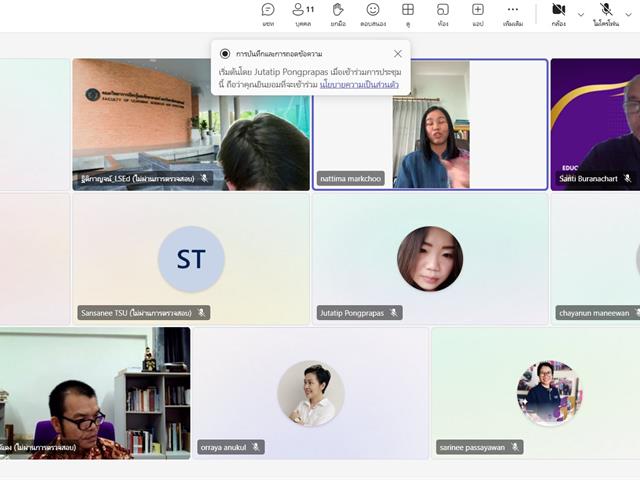Add an app to the meeting
Screen dimensions: 640x480
(478, 14)
